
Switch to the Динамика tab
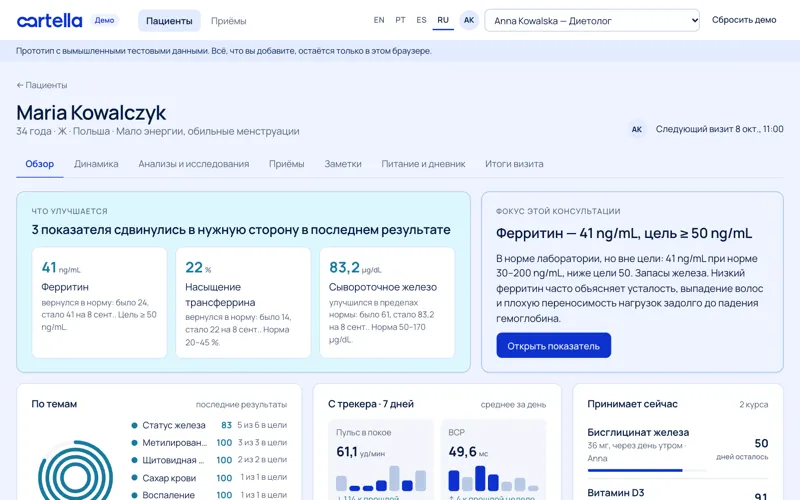[x=96, y=164]
